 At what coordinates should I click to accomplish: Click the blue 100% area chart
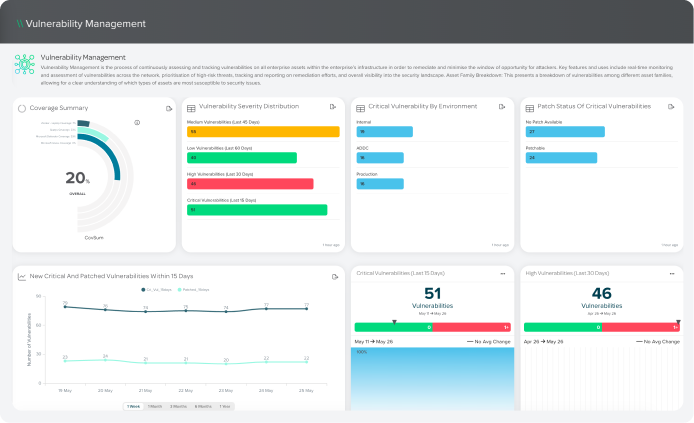point(432,379)
